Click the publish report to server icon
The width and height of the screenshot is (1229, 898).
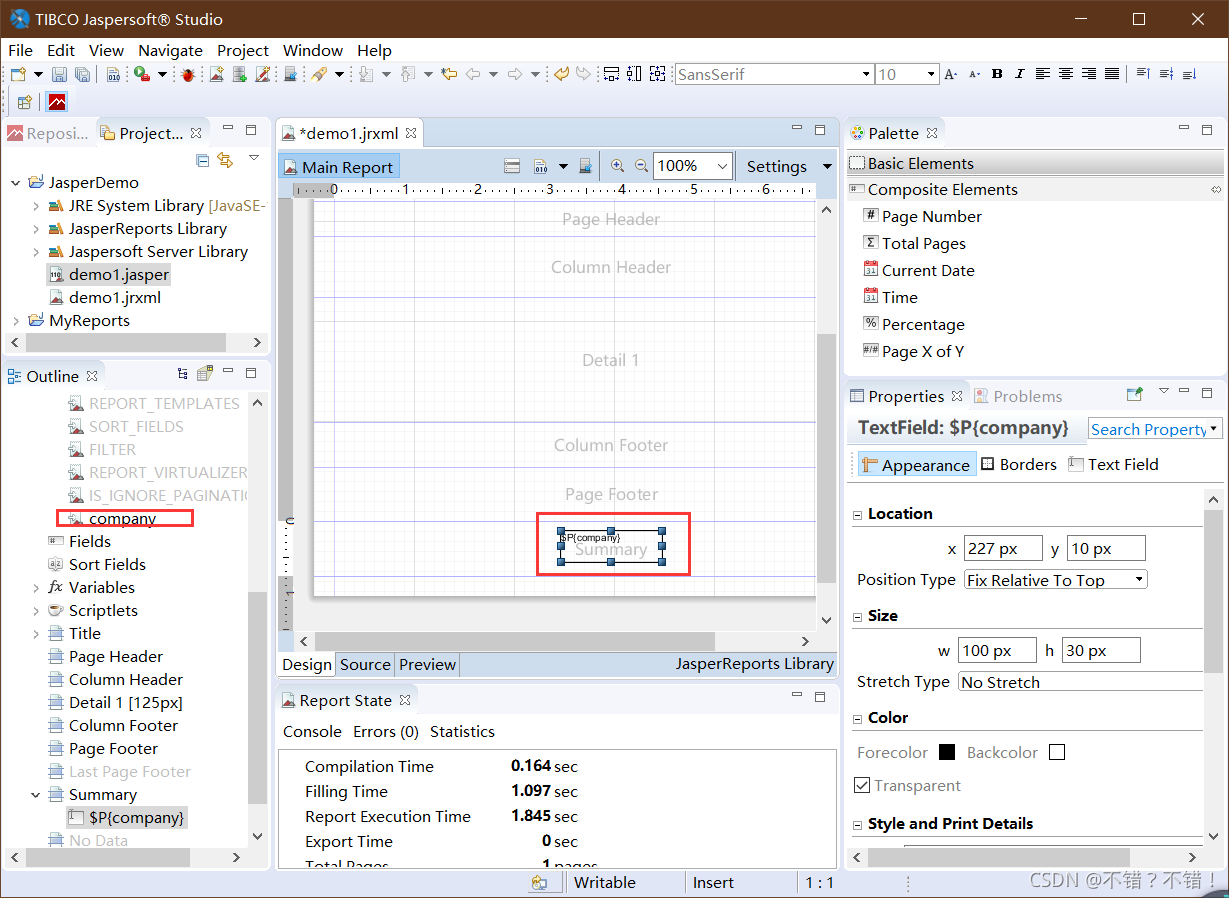(x=290, y=74)
